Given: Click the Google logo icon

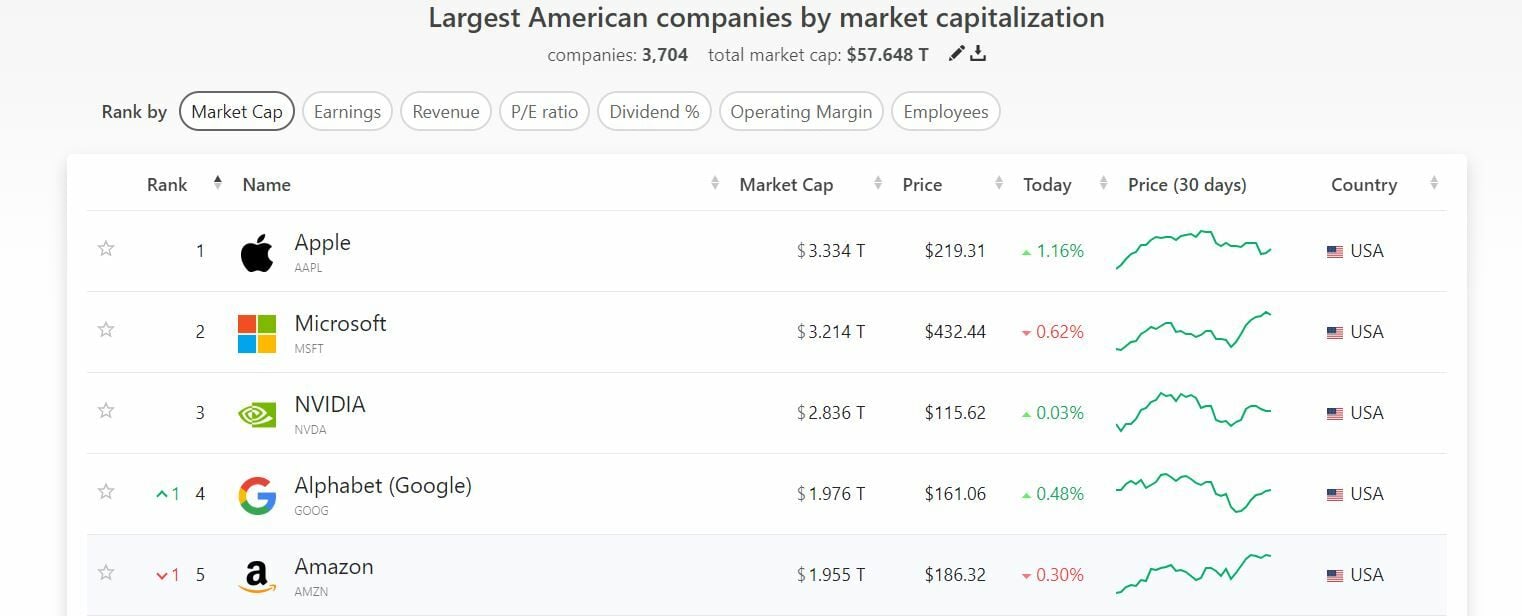Looking at the screenshot, I should [257, 495].
